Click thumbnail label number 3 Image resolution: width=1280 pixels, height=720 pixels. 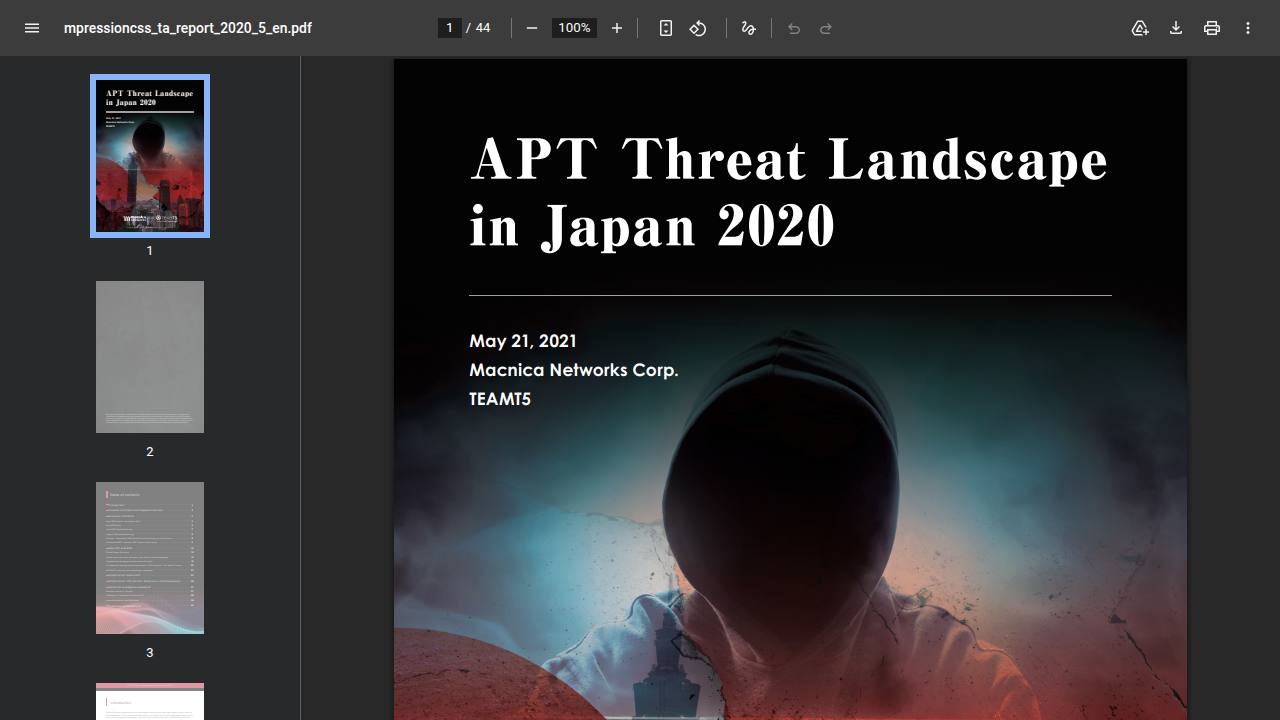click(x=150, y=653)
